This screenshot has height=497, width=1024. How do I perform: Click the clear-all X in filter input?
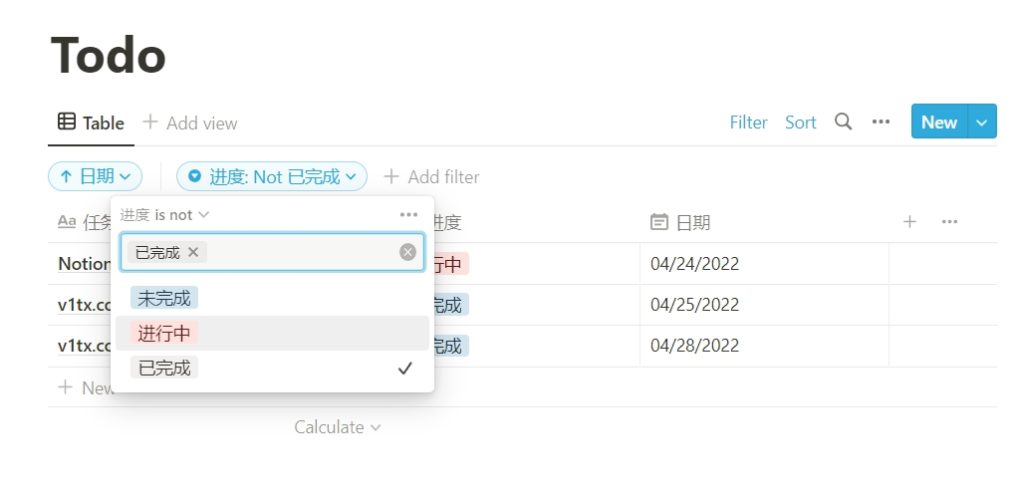[408, 252]
